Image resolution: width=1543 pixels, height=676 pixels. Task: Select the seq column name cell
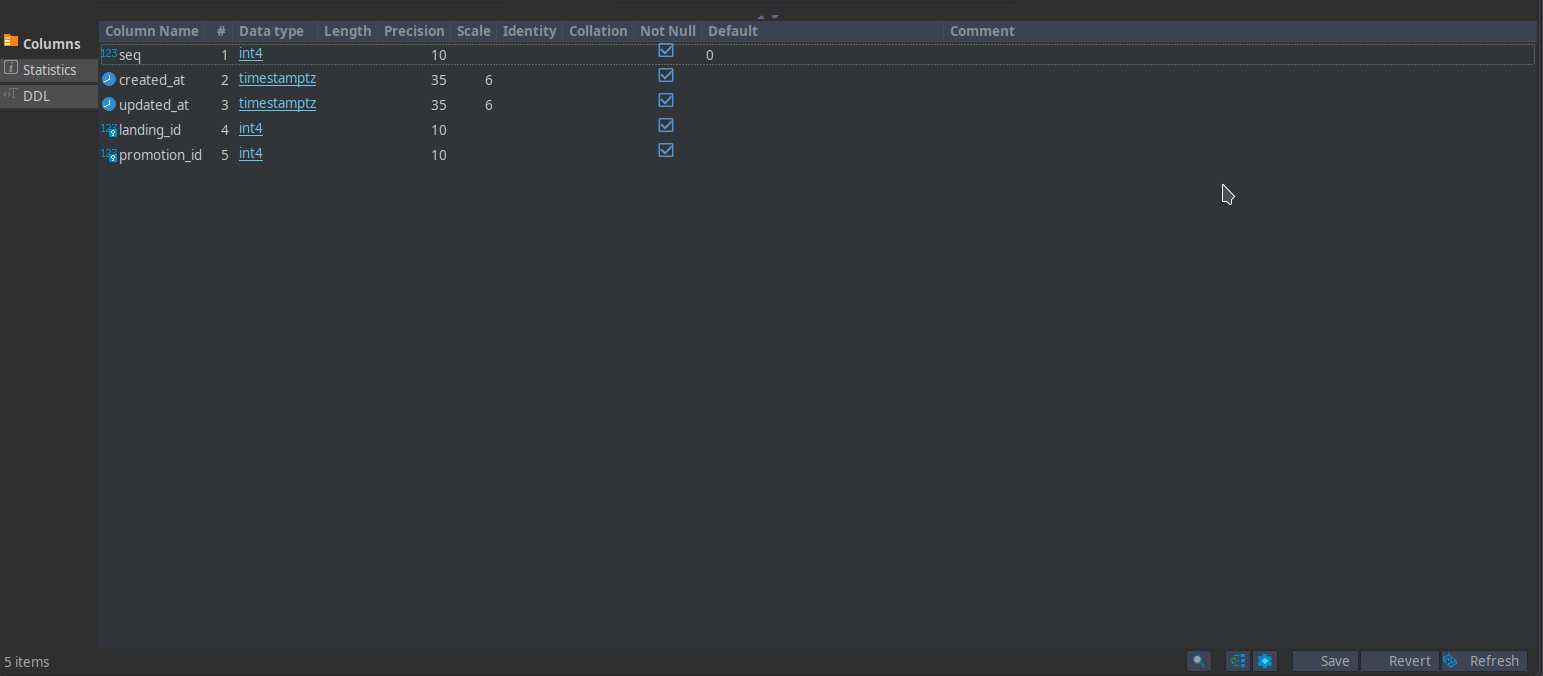tap(130, 55)
